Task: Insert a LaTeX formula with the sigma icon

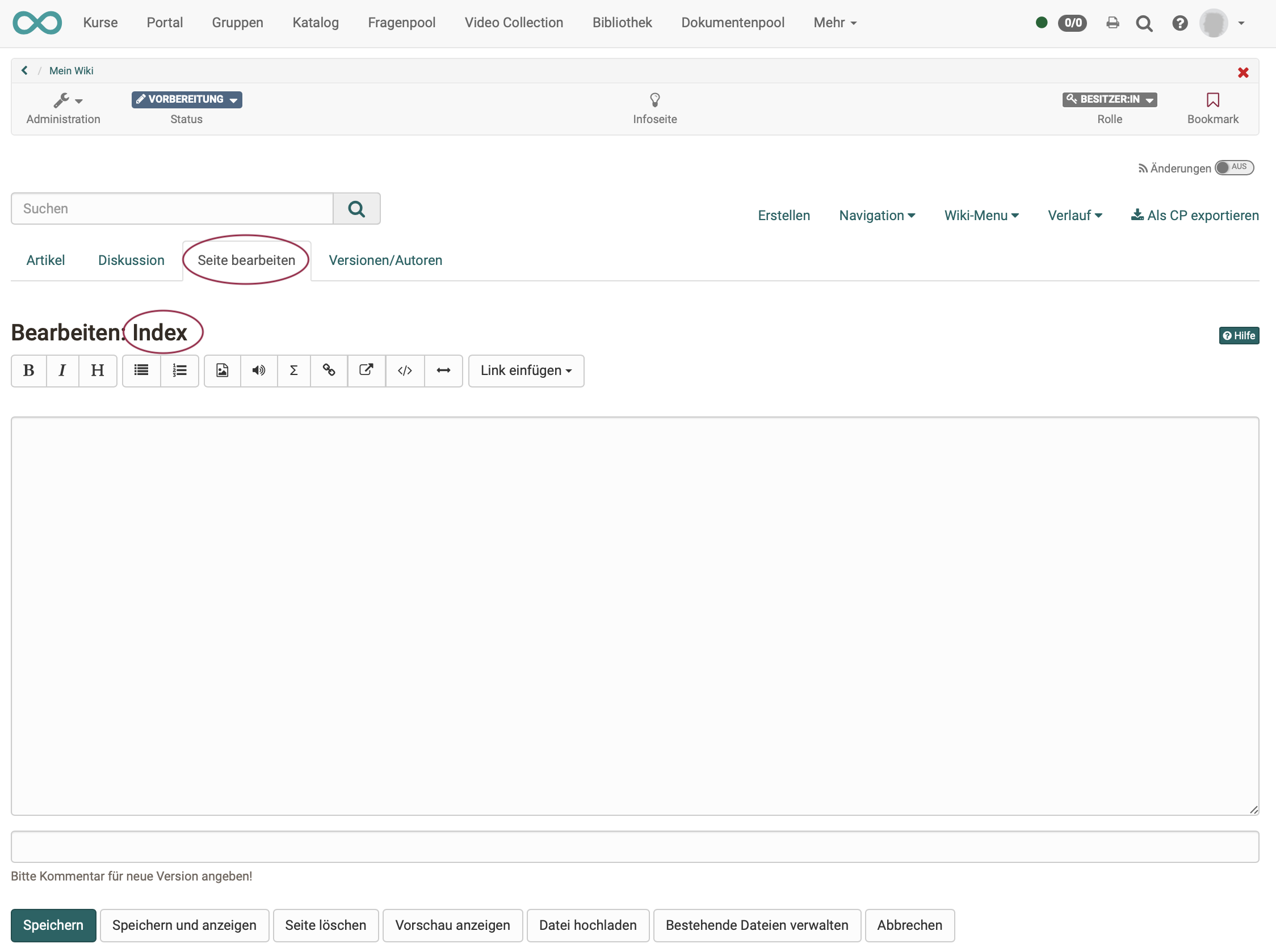Action: click(x=294, y=370)
